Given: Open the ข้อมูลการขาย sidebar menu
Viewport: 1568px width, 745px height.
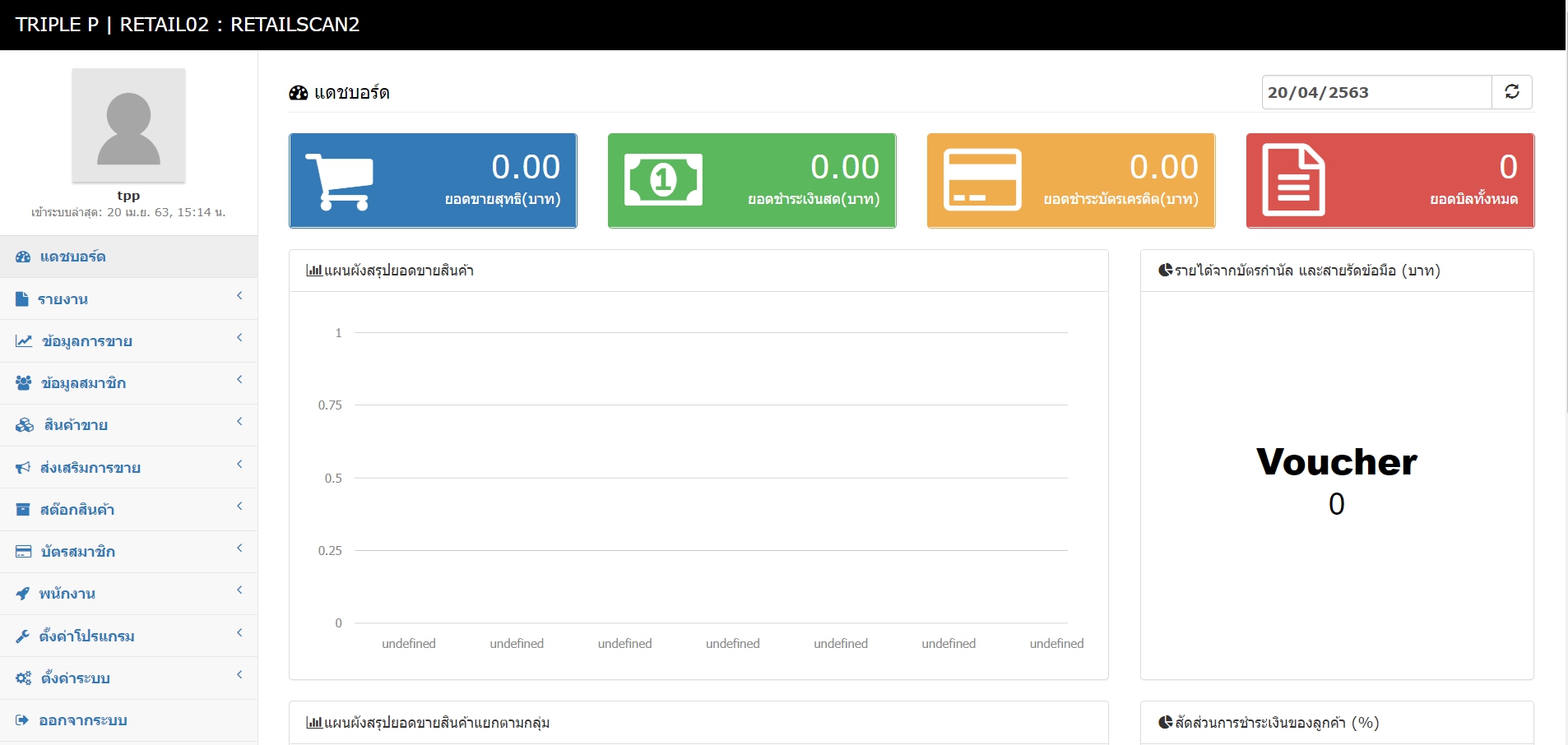Looking at the screenshot, I should tap(128, 341).
